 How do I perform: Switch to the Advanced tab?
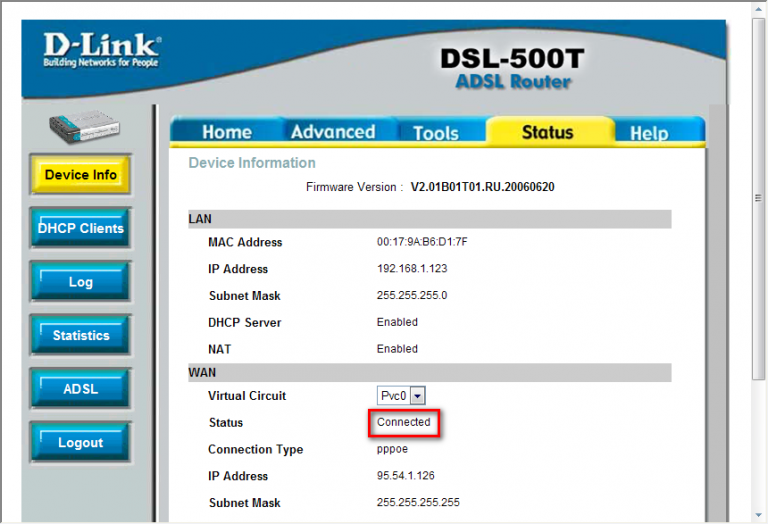pyautogui.click(x=333, y=132)
